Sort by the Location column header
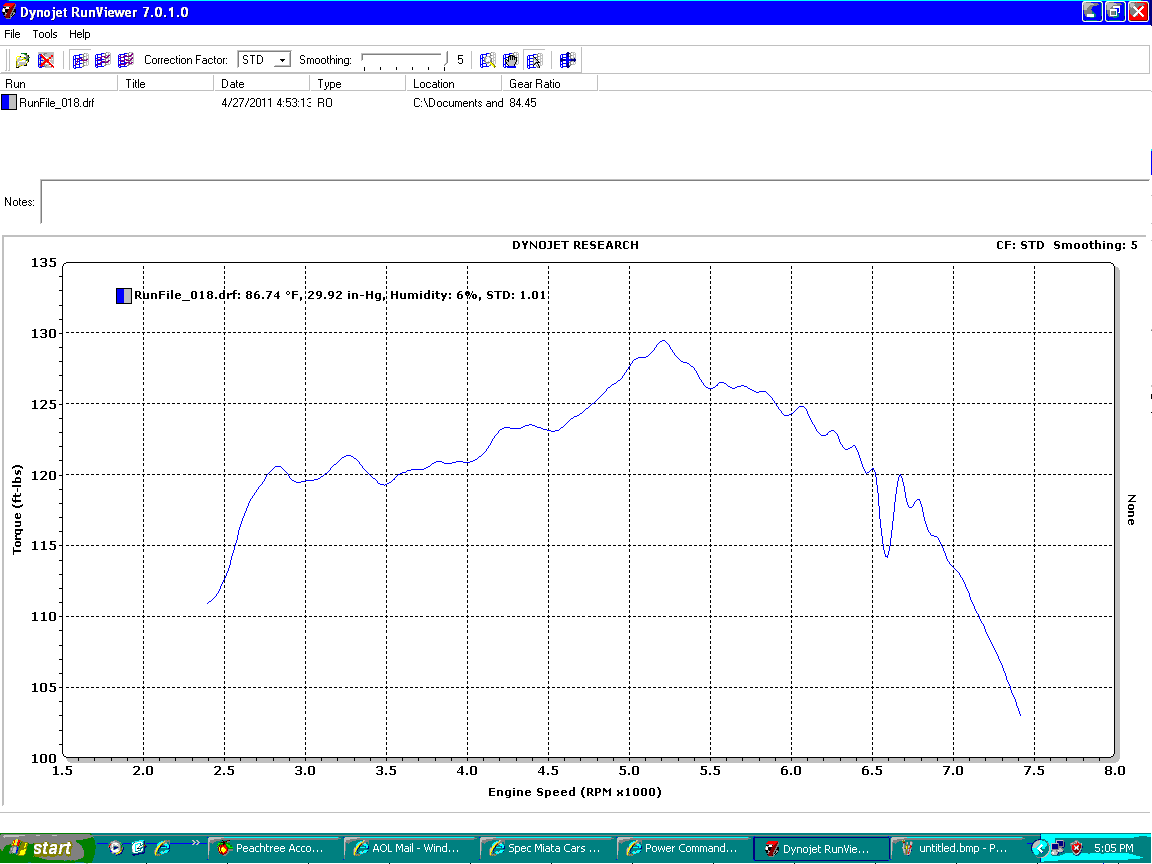Viewport: 1152px width, 864px height. [x=453, y=83]
